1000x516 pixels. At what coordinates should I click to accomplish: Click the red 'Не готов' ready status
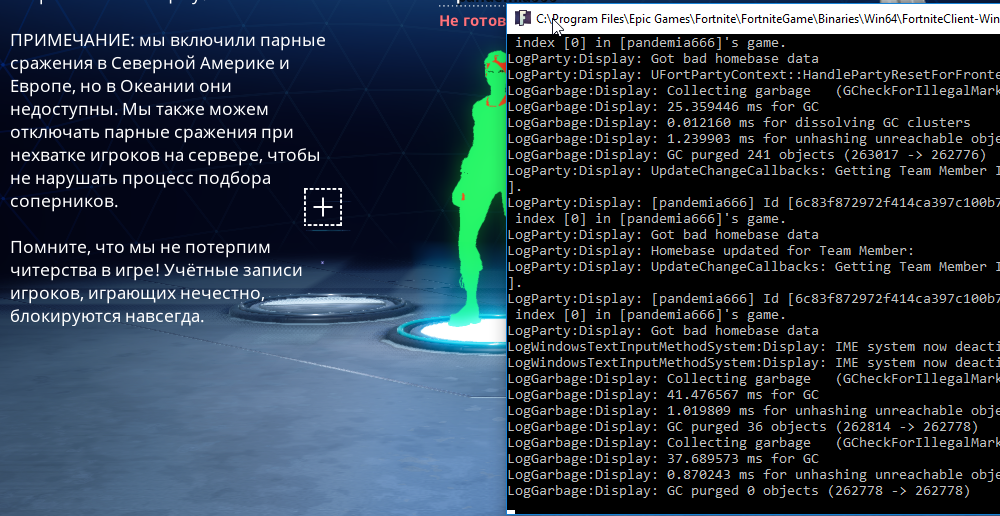coord(472,21)
